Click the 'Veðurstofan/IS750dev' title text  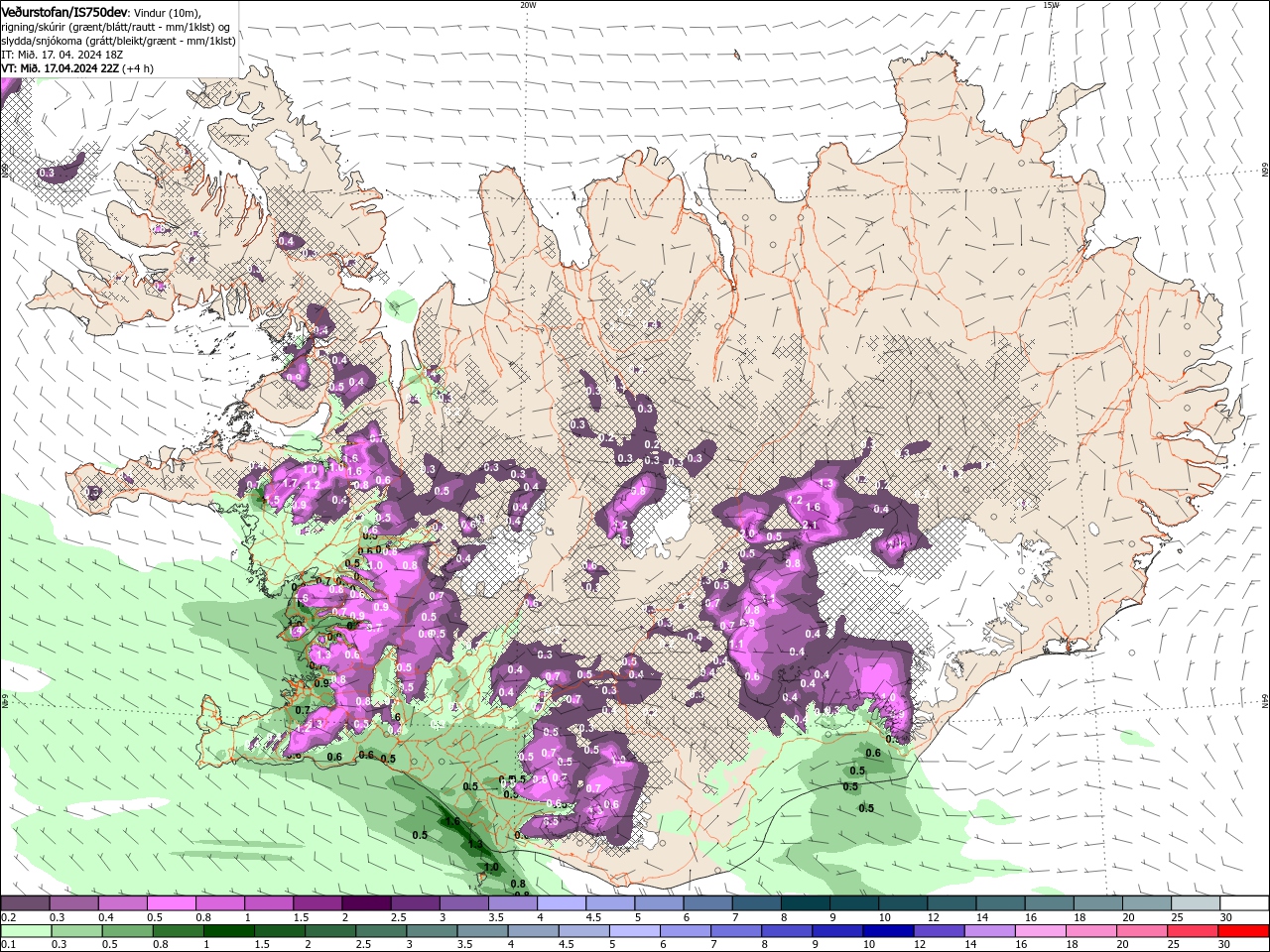point(64,12)
